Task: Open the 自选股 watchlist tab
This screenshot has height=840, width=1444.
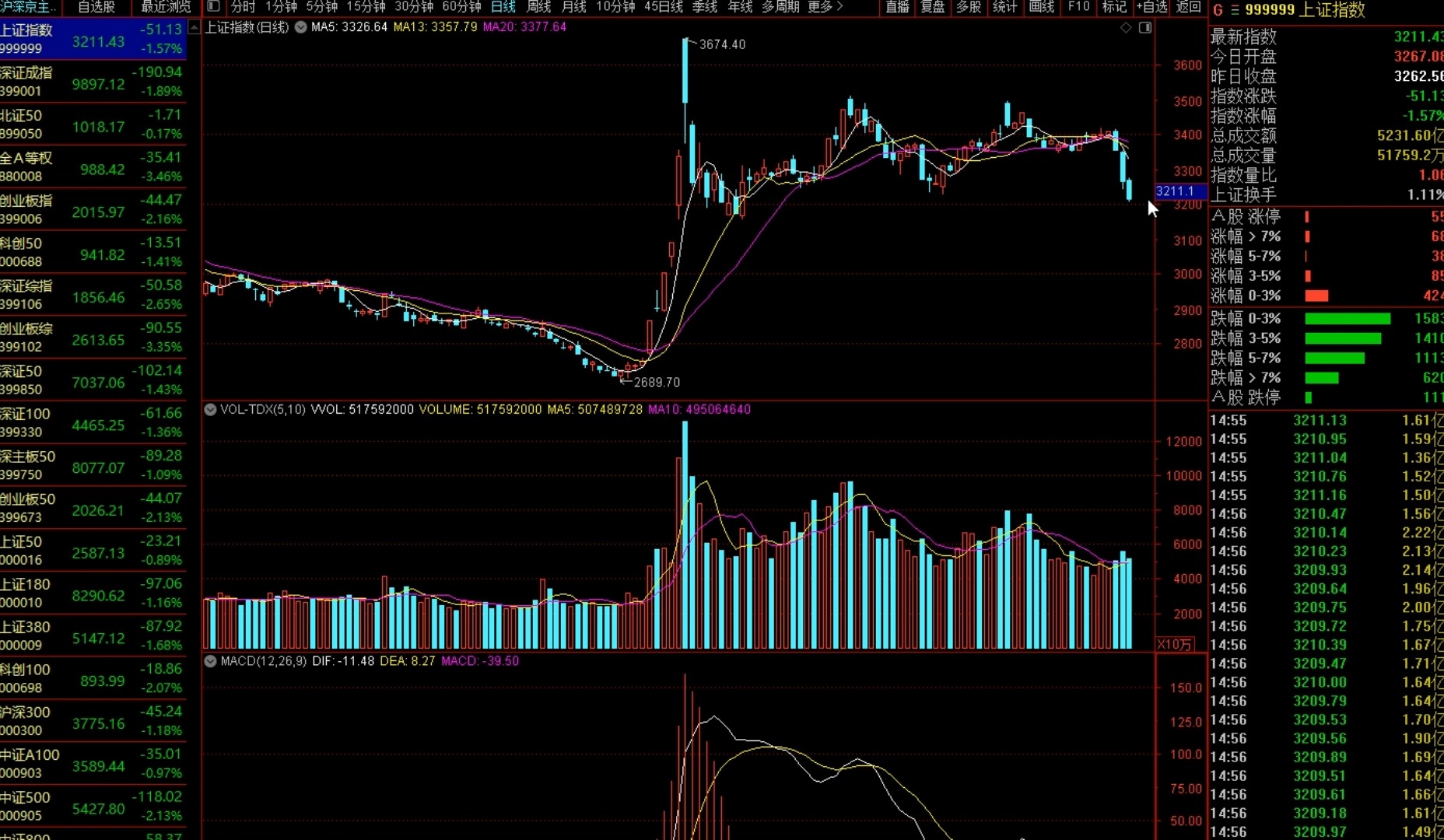Action: click(96, 7)
